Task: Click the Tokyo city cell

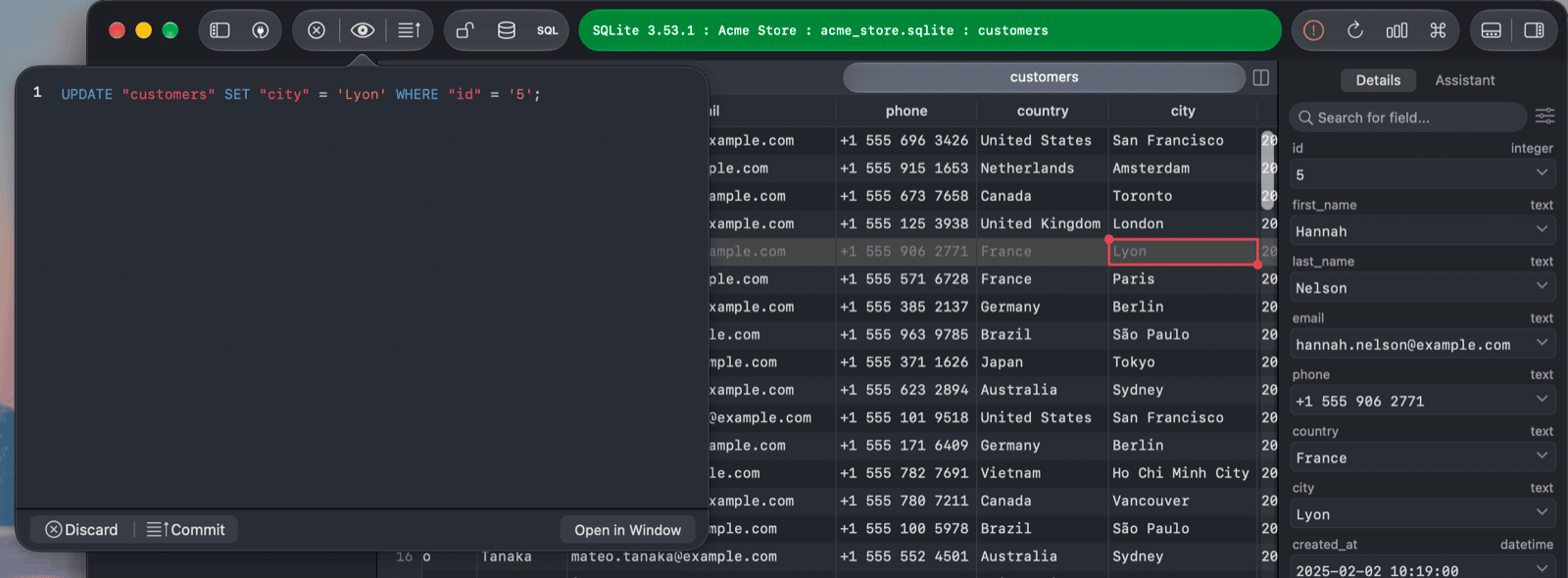Action: [x=1183, y=362]
